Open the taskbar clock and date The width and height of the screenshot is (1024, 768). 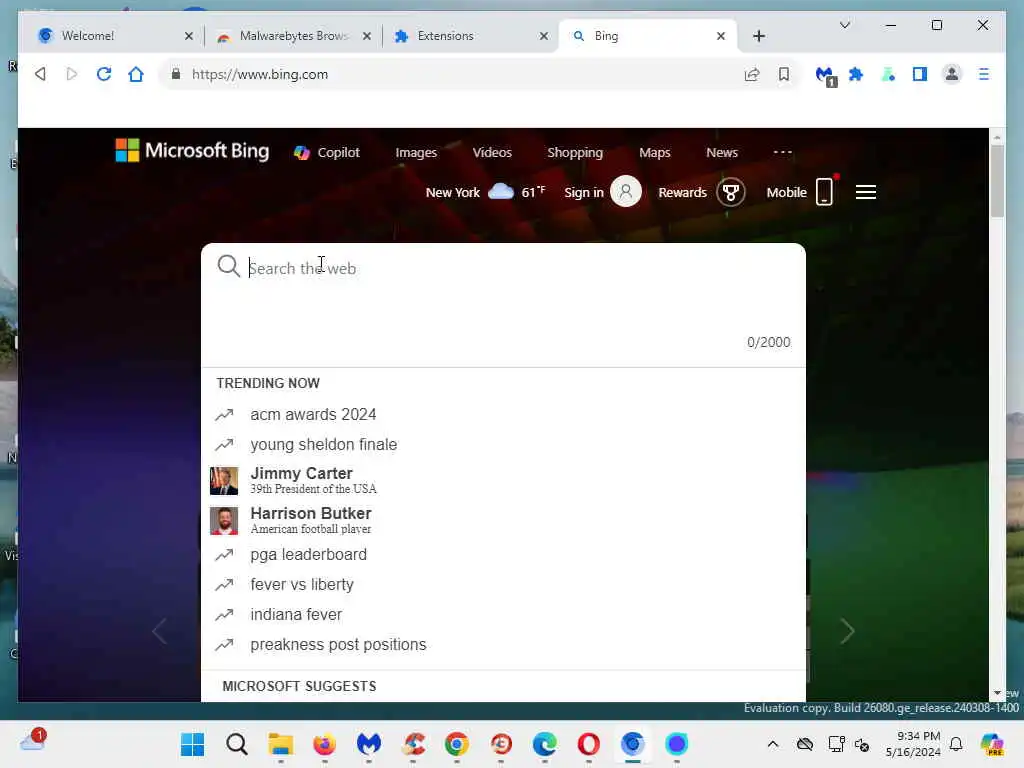914,744
